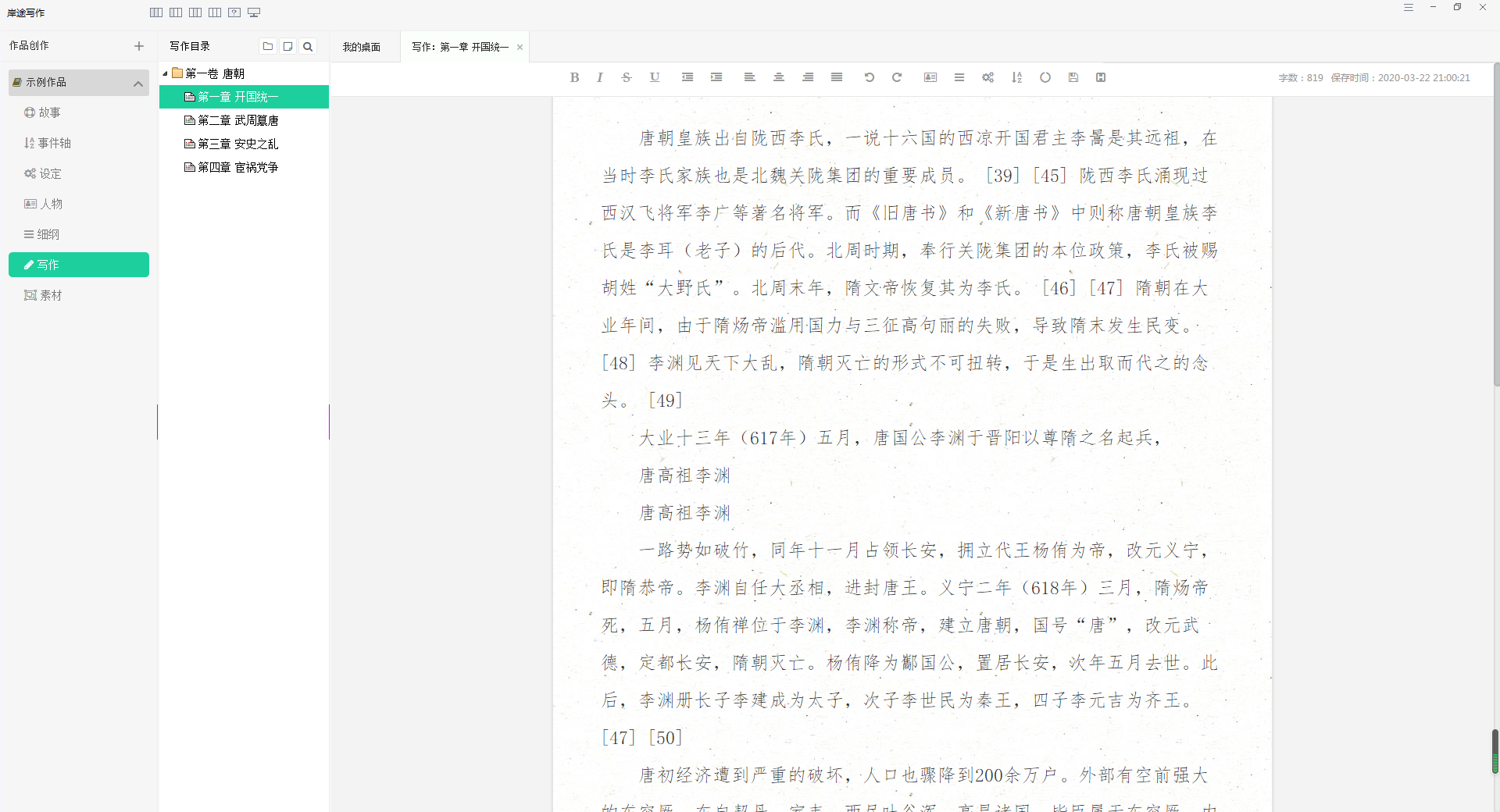Select the A-Z sort icon in the toolbar
This screenshot has height=812, width=1500.
click(x=1016, y=77)
